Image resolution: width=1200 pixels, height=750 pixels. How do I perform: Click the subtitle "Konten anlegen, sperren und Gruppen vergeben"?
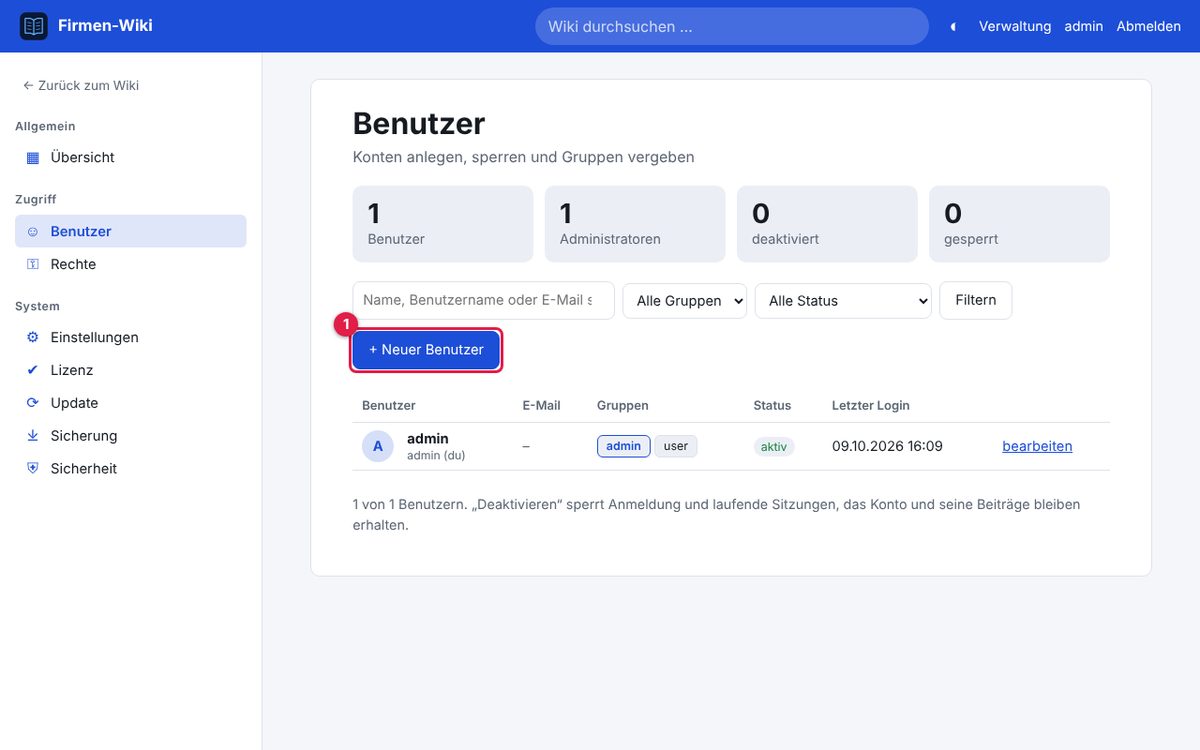(x=524, y=157)
